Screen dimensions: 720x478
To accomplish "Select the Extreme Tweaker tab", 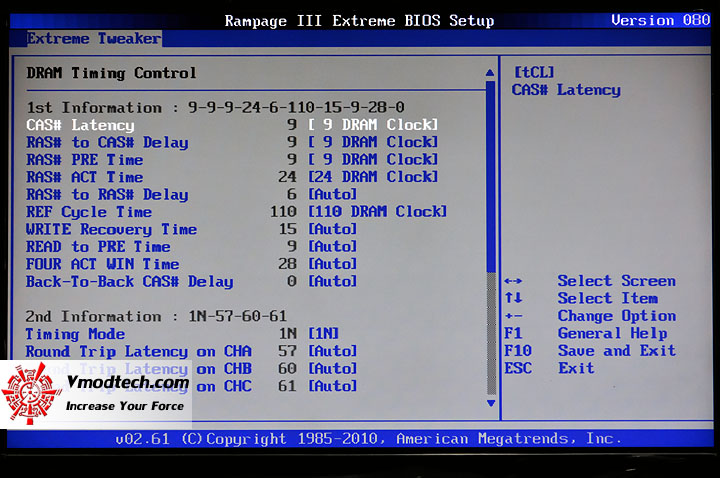I will pos(94,38).
